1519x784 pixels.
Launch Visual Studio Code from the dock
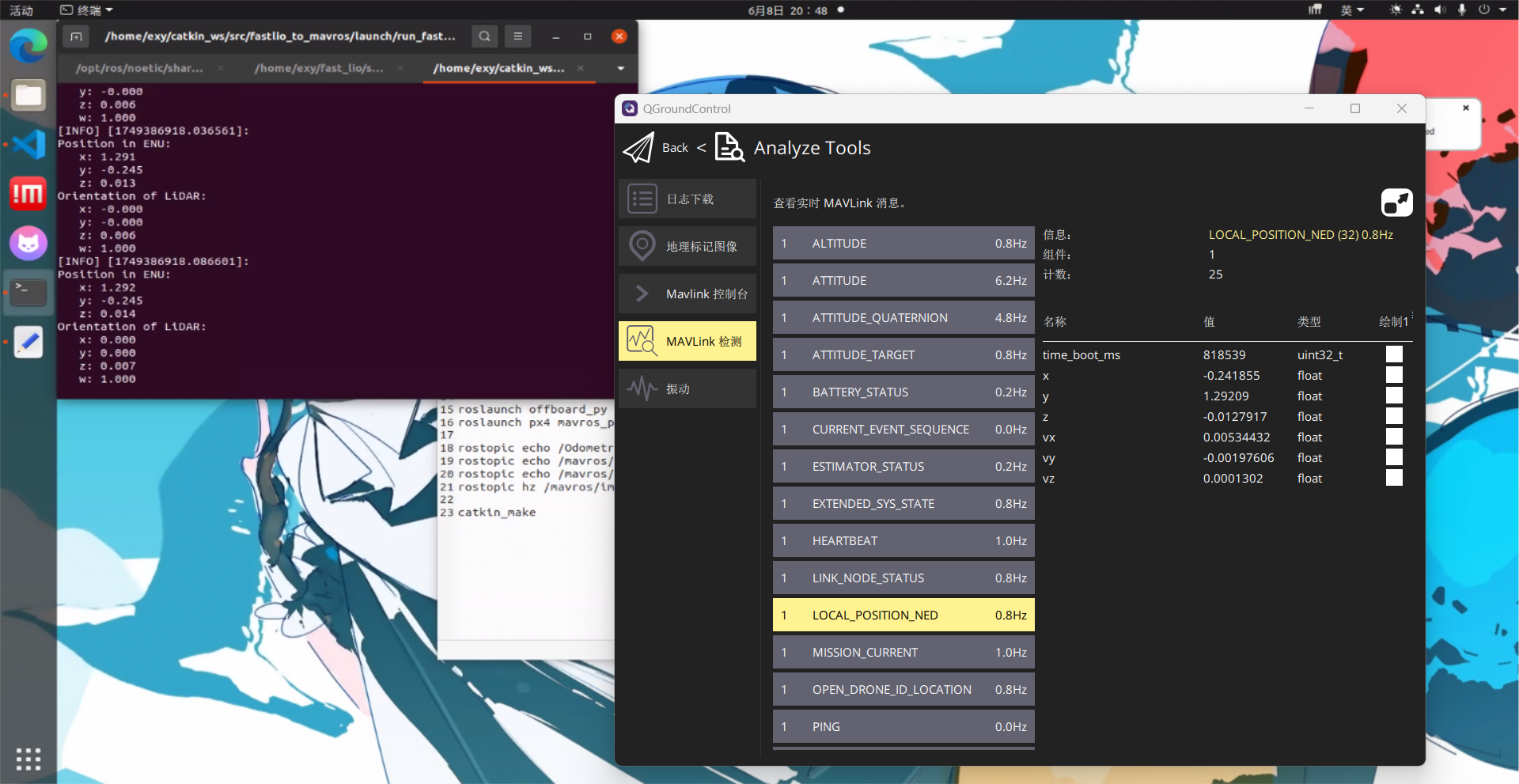tap(28, 144)
